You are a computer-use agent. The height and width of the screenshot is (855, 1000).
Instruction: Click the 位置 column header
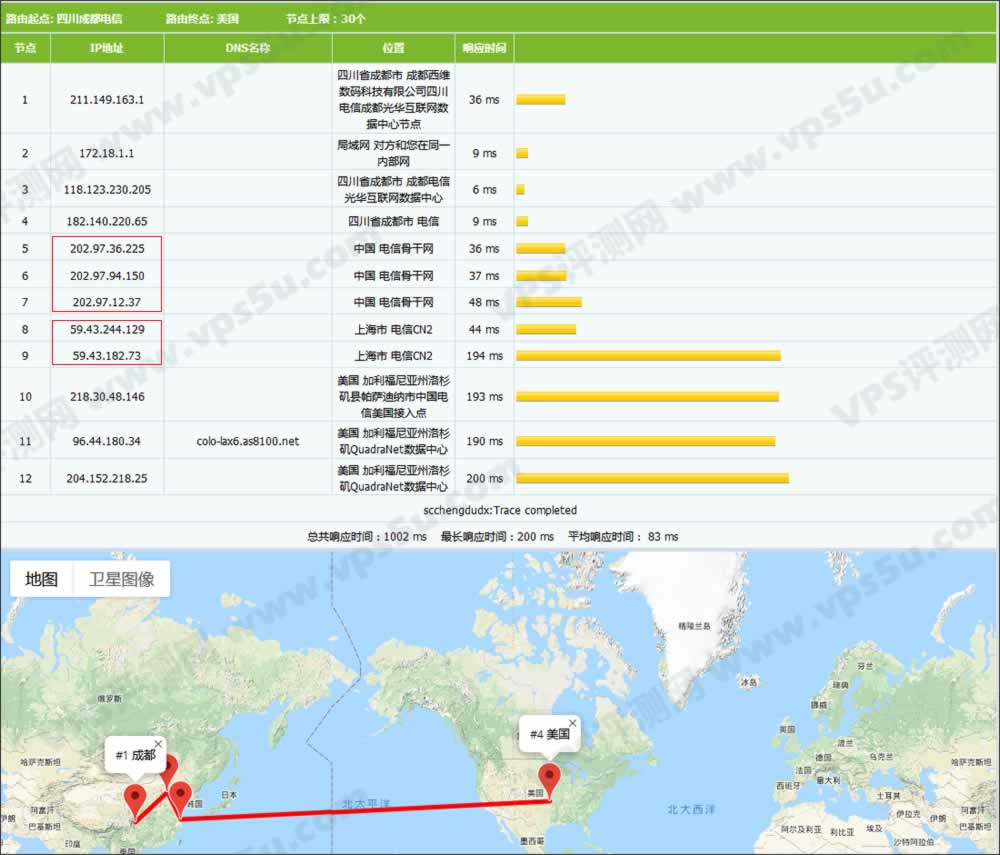[393, 48]
